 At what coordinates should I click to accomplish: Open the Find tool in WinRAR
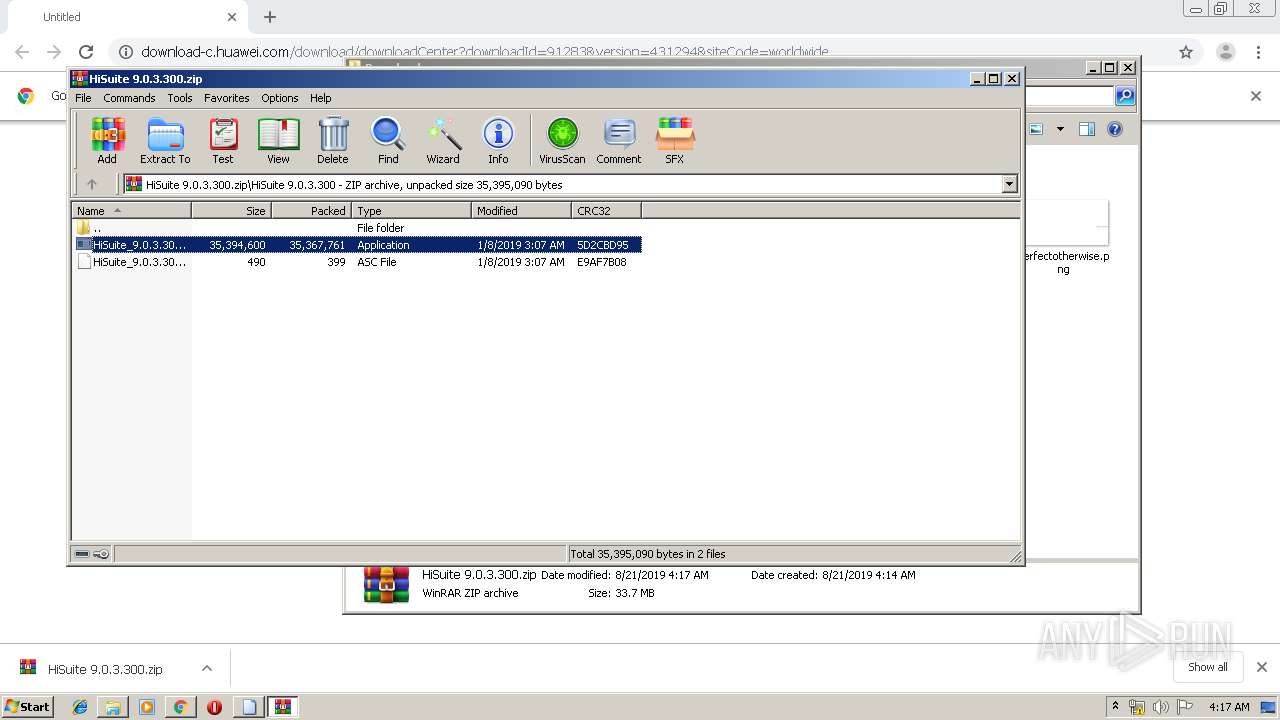pyautogui.click(x=388, y=140)
